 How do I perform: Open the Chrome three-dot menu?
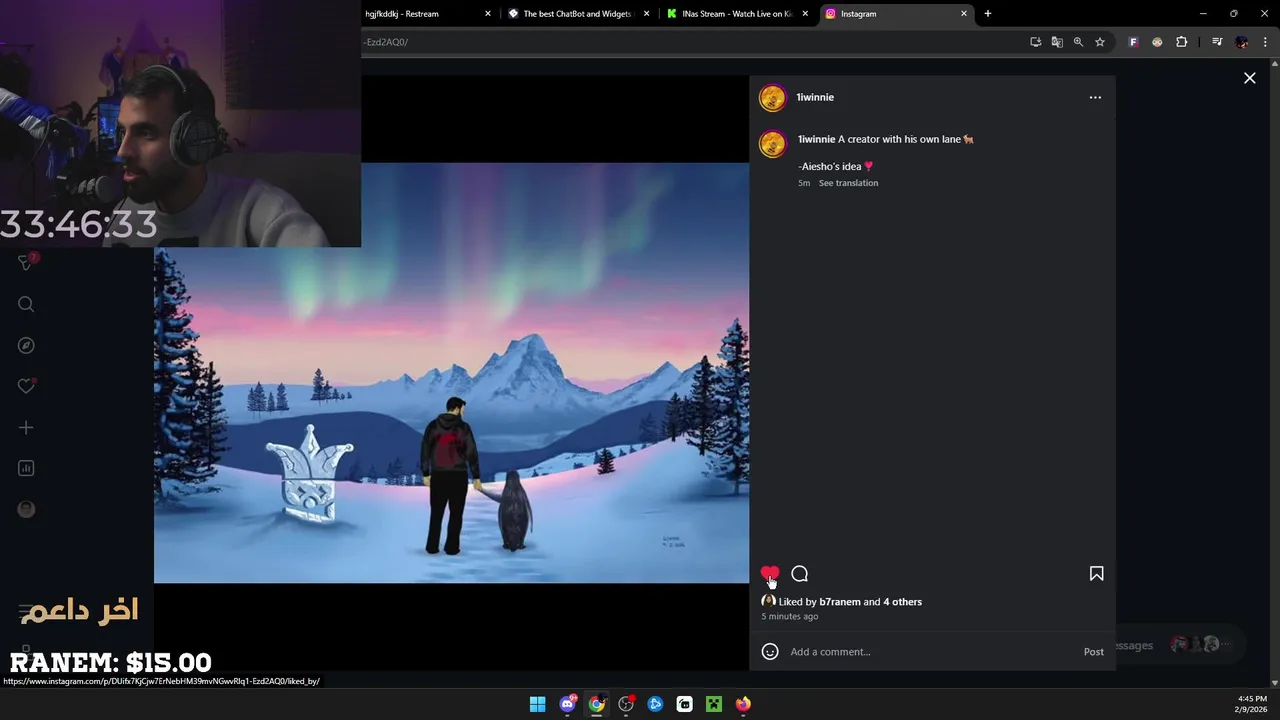(1265, 42)
